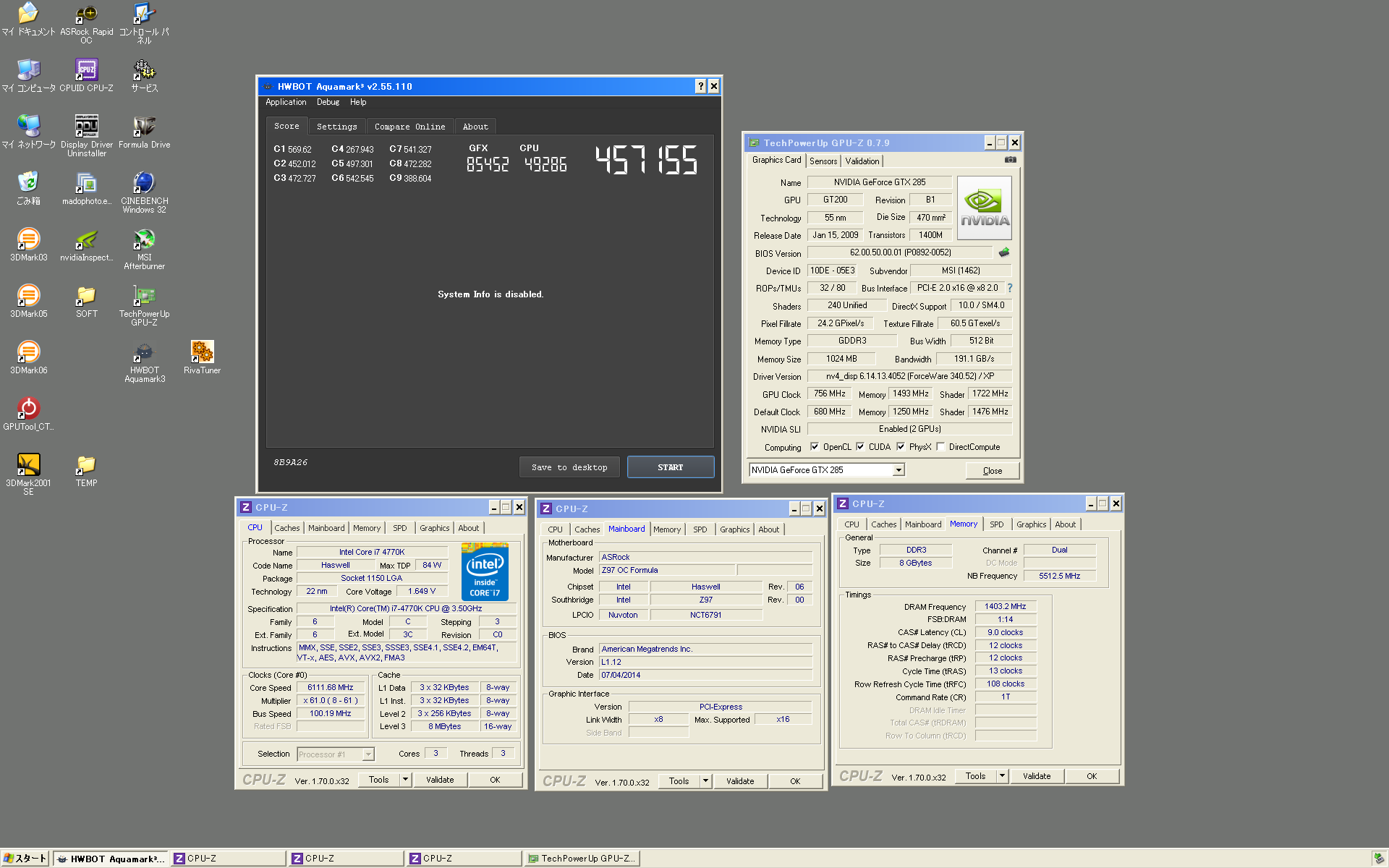Expand Tools dropdown arrow in Mainboard window
1389x868 pixels.
pos(705,781)
